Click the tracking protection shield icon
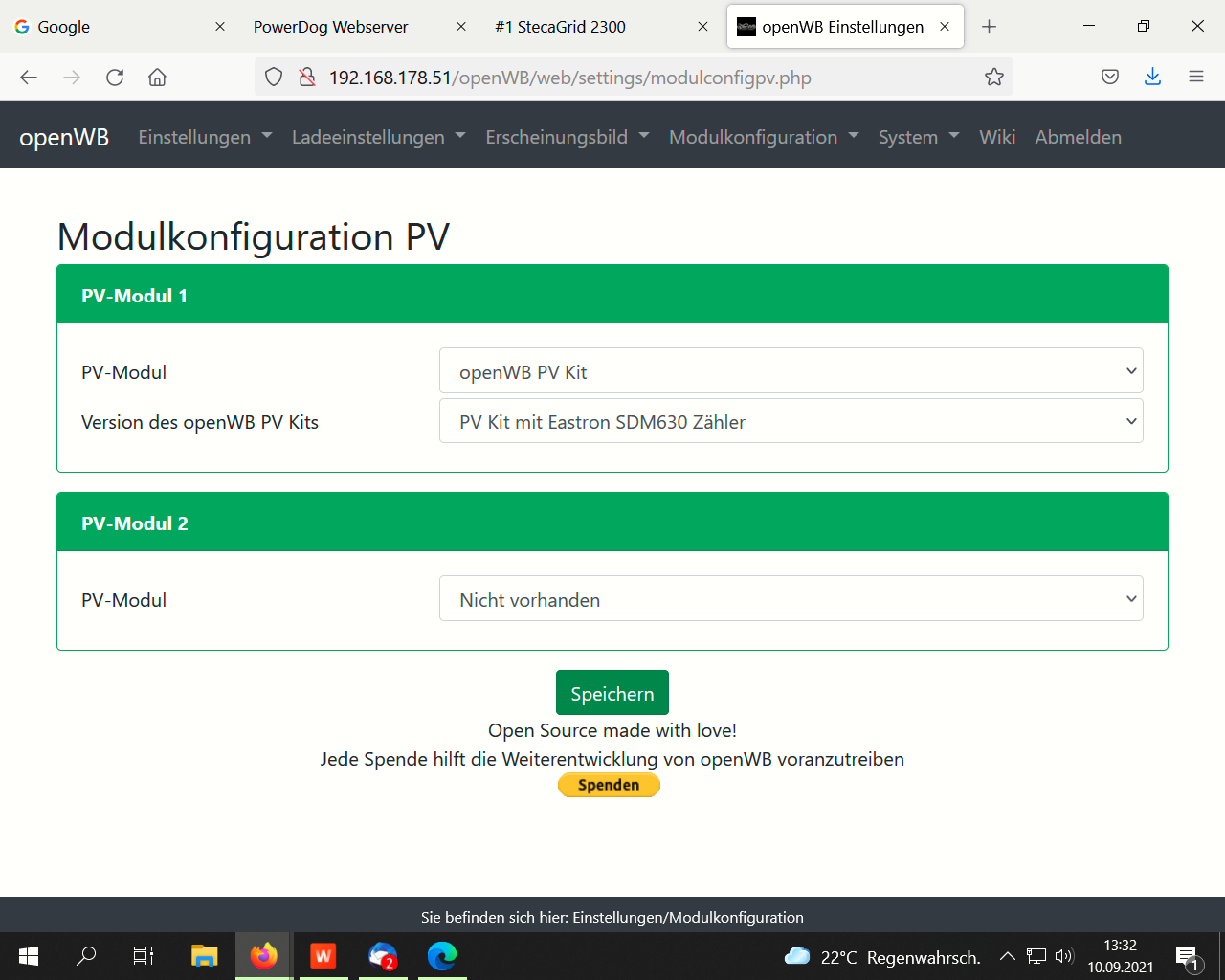 click(274, 78)
